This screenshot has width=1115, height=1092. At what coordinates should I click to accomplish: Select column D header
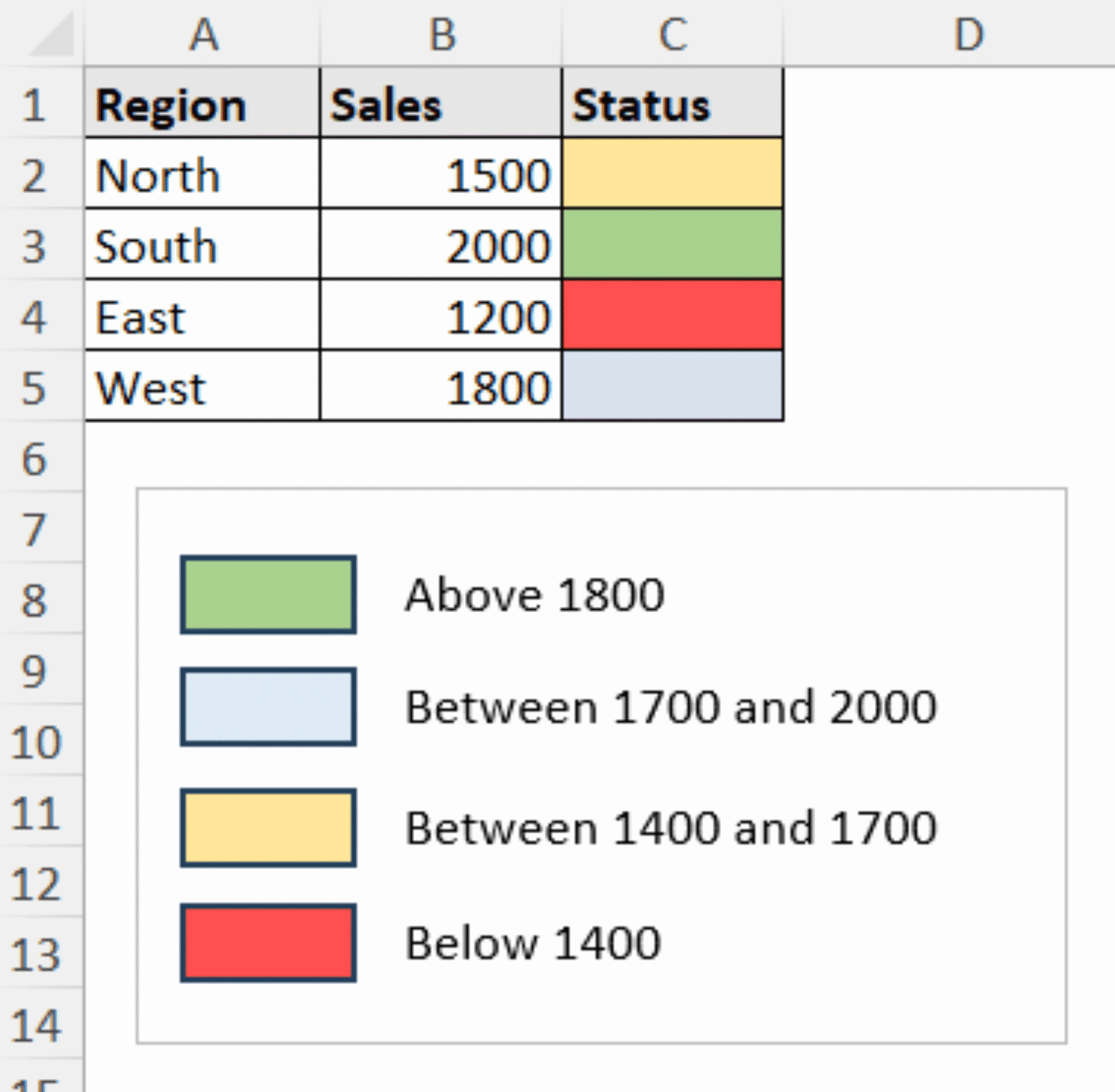969,34
